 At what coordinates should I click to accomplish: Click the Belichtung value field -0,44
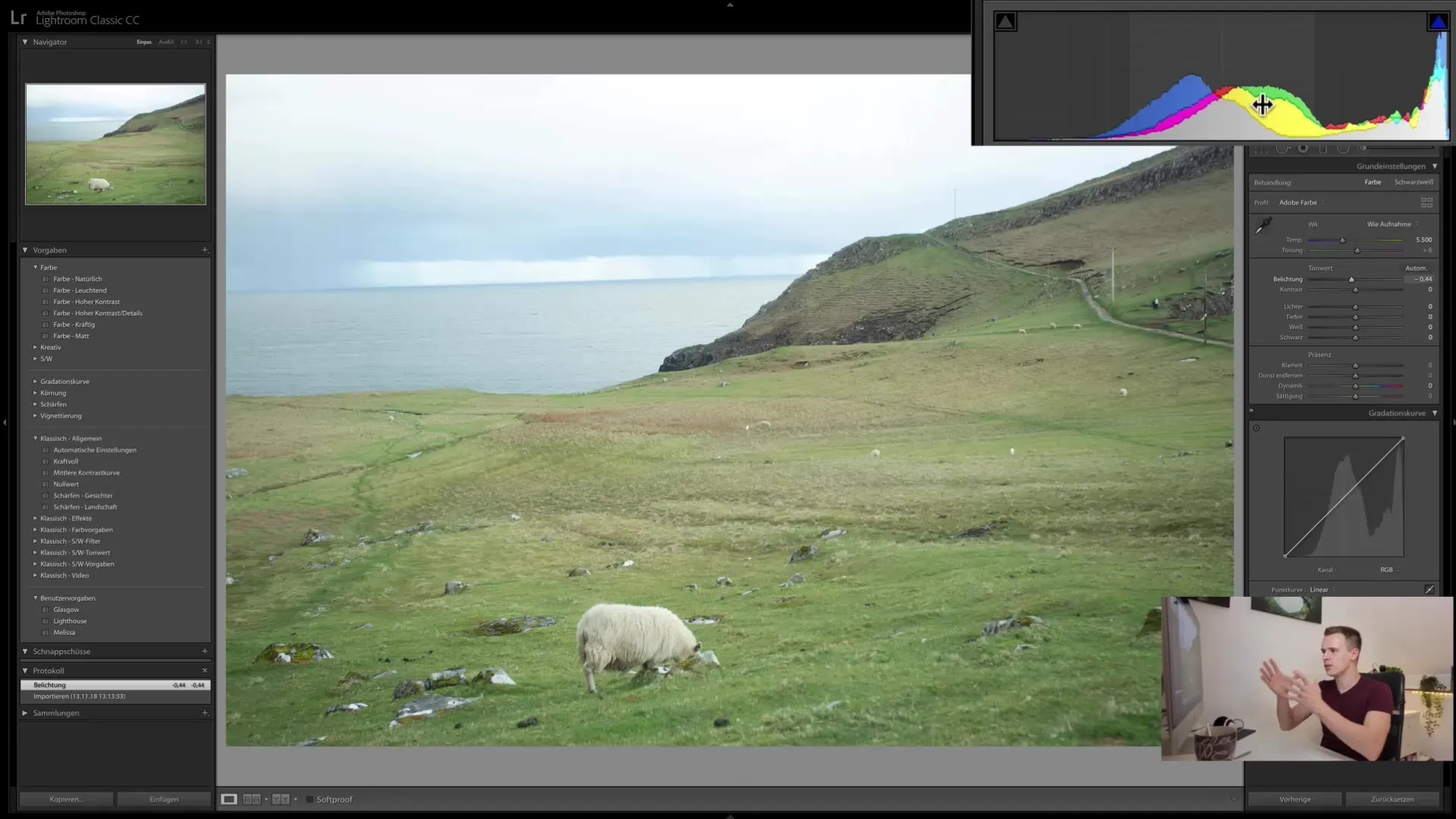point(1419,279)
